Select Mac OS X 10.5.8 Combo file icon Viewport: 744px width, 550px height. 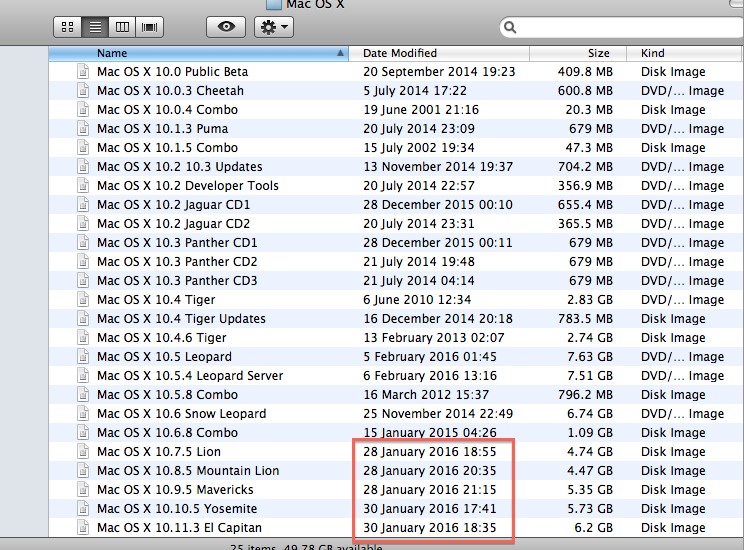83,394
